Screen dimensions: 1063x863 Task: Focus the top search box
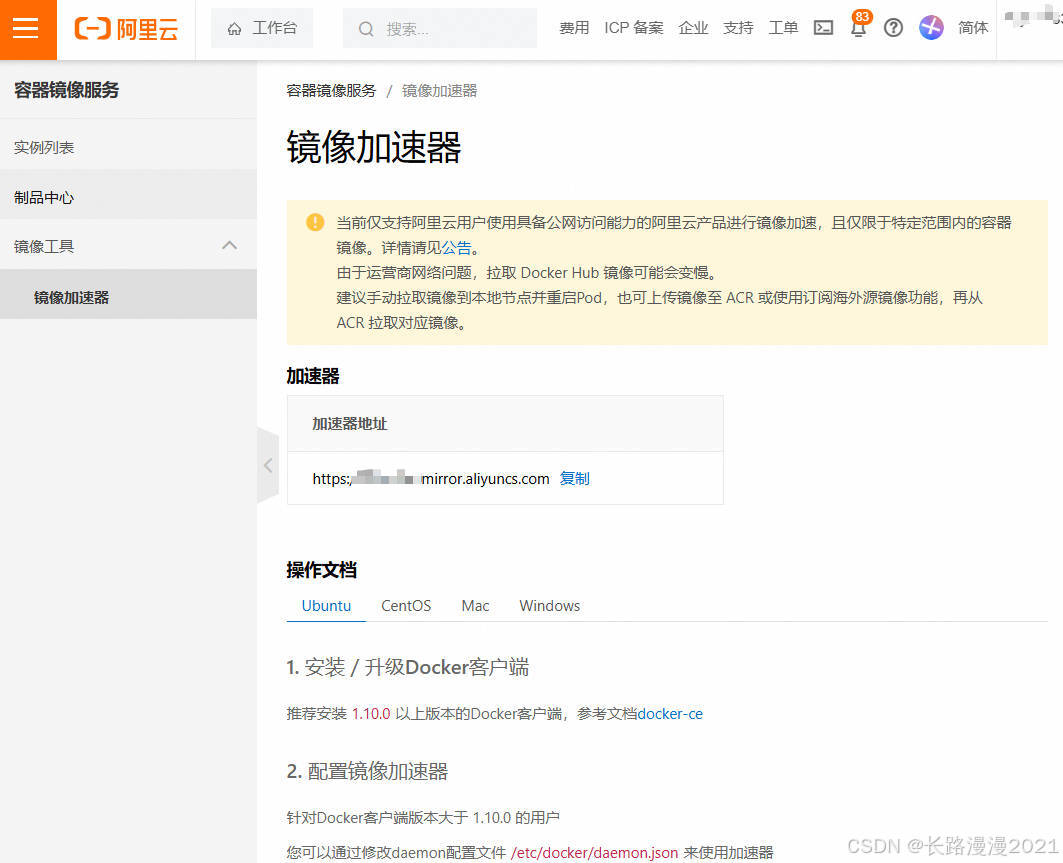click(x=439, y=28)
